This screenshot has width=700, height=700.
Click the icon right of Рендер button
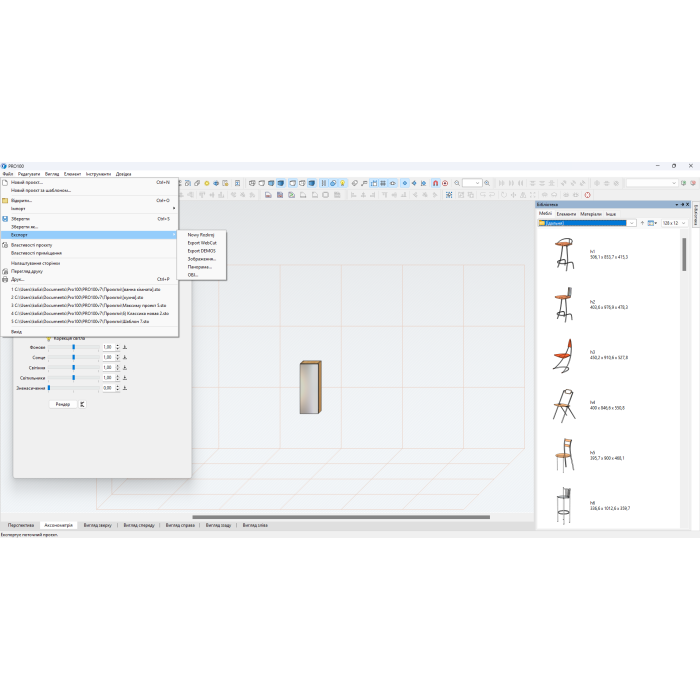83,404
